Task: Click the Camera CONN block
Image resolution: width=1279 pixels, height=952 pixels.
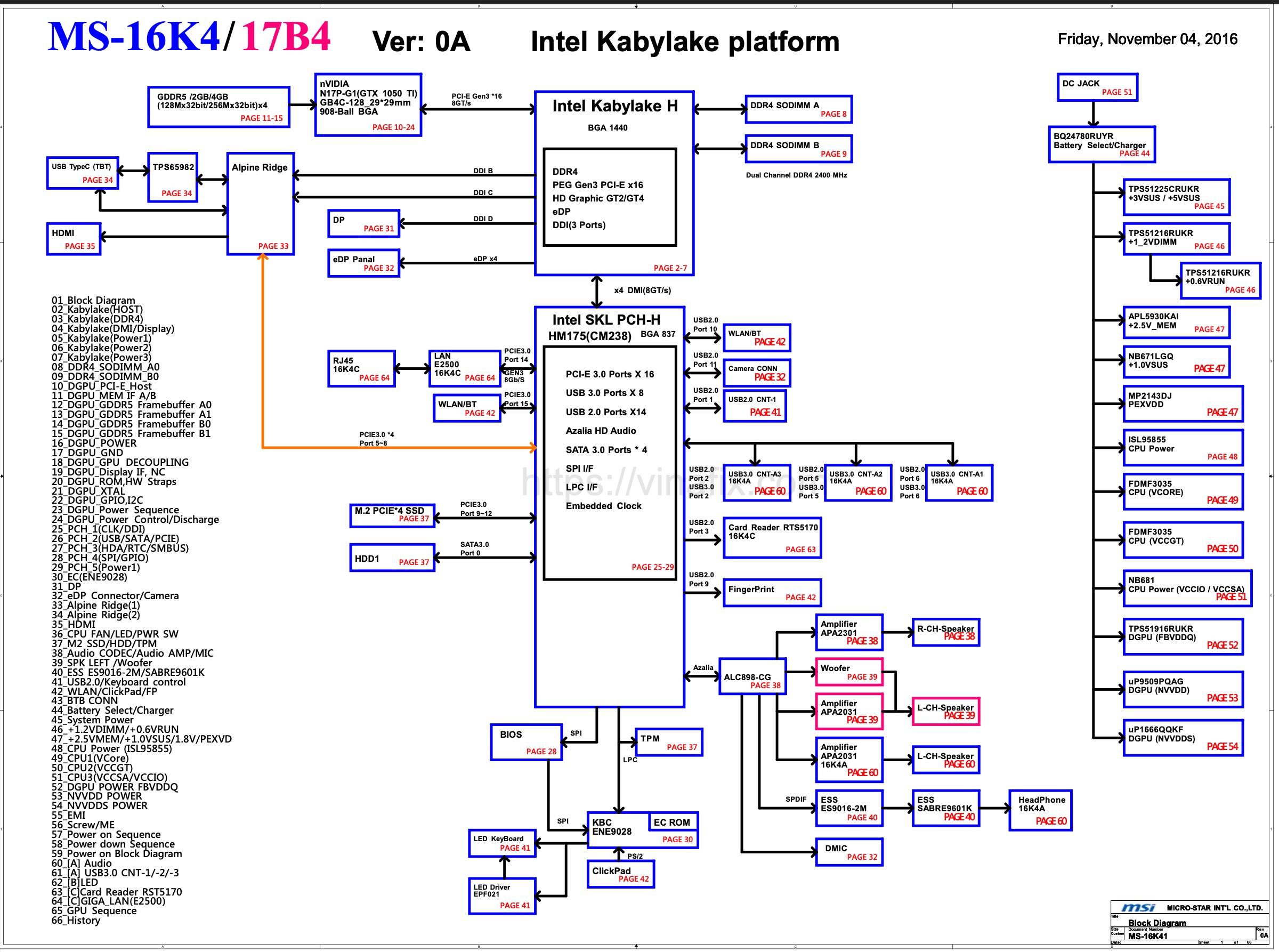Action: [757, 373]
